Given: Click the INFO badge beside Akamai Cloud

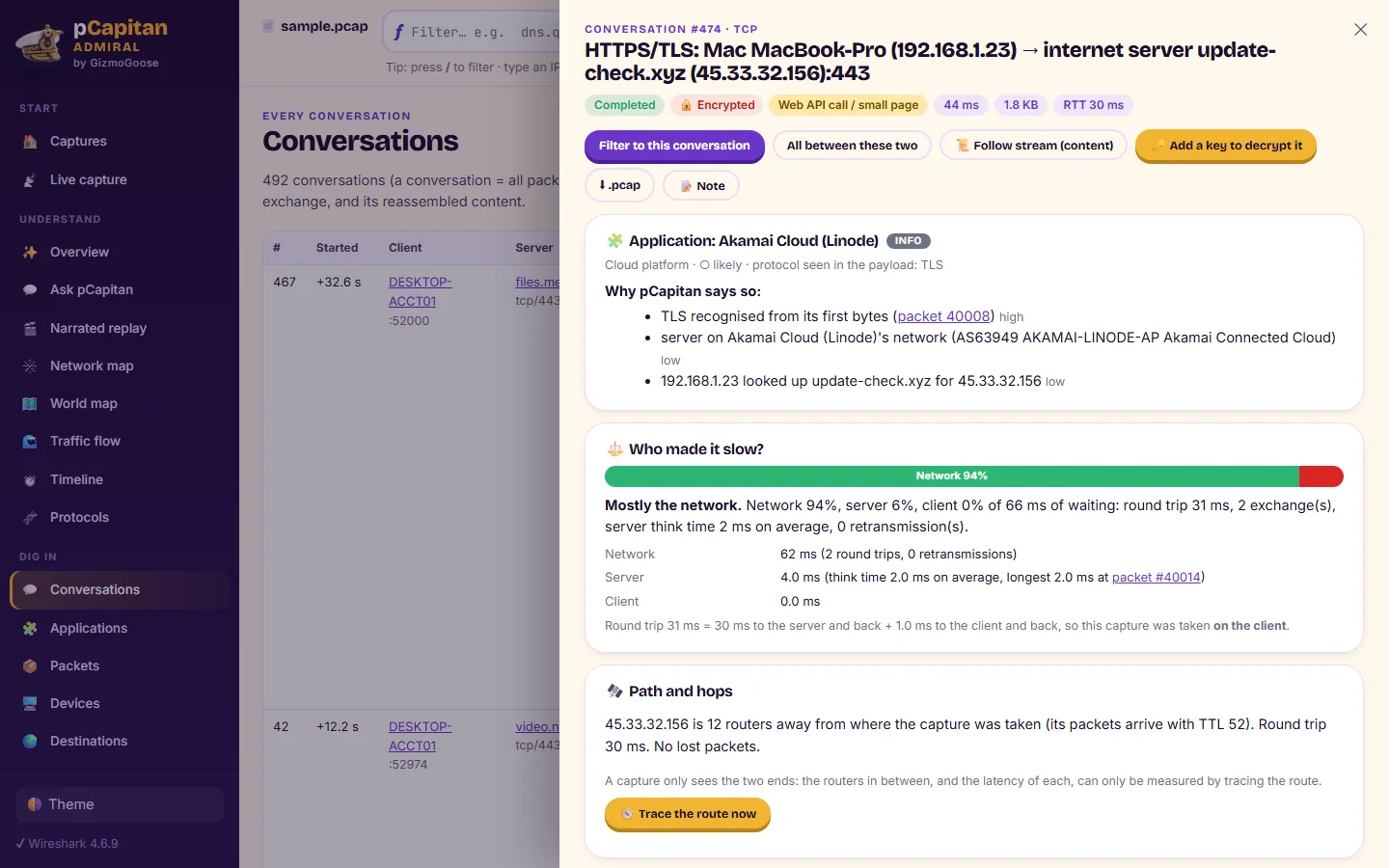Looking at the screenshot, I should (x=908, y=241).
